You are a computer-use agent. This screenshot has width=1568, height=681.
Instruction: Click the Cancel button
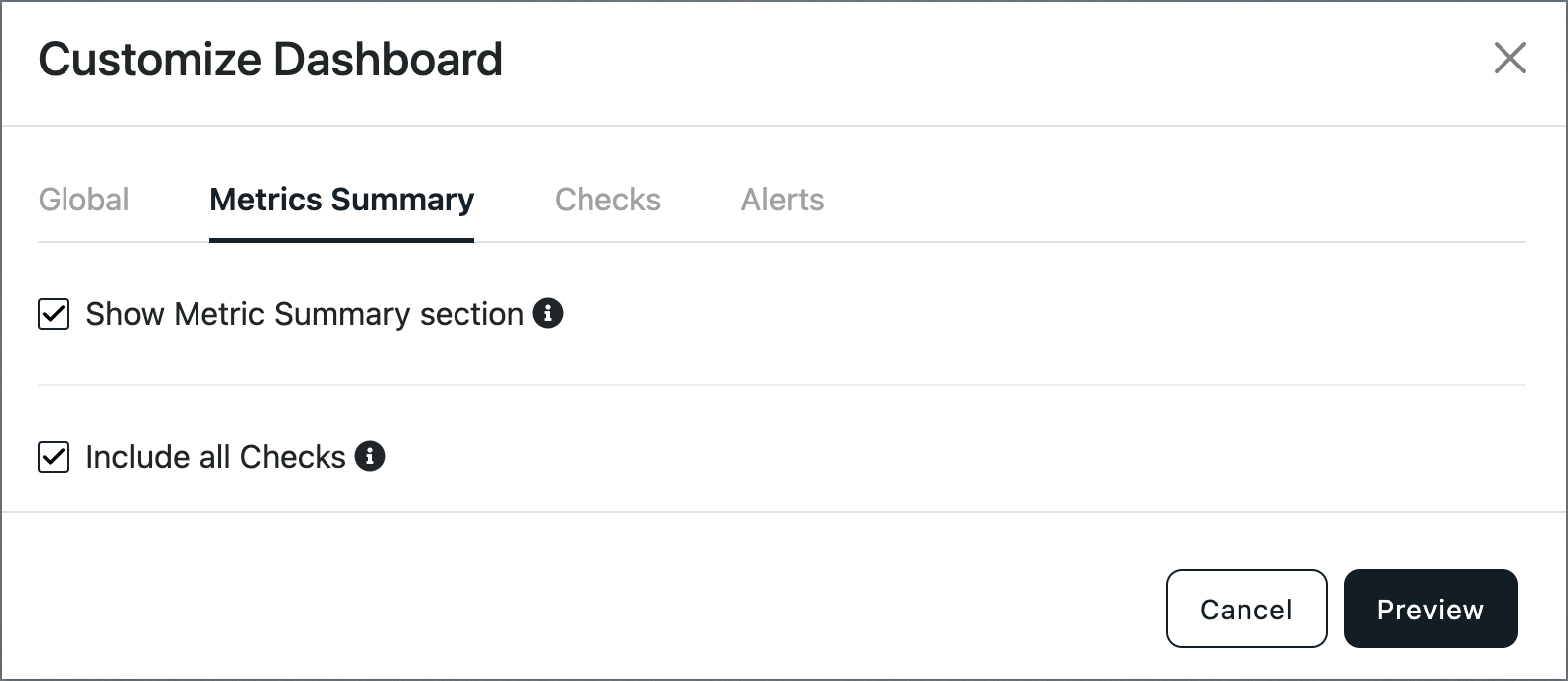pyautogui.click(x=1246, y=609)
